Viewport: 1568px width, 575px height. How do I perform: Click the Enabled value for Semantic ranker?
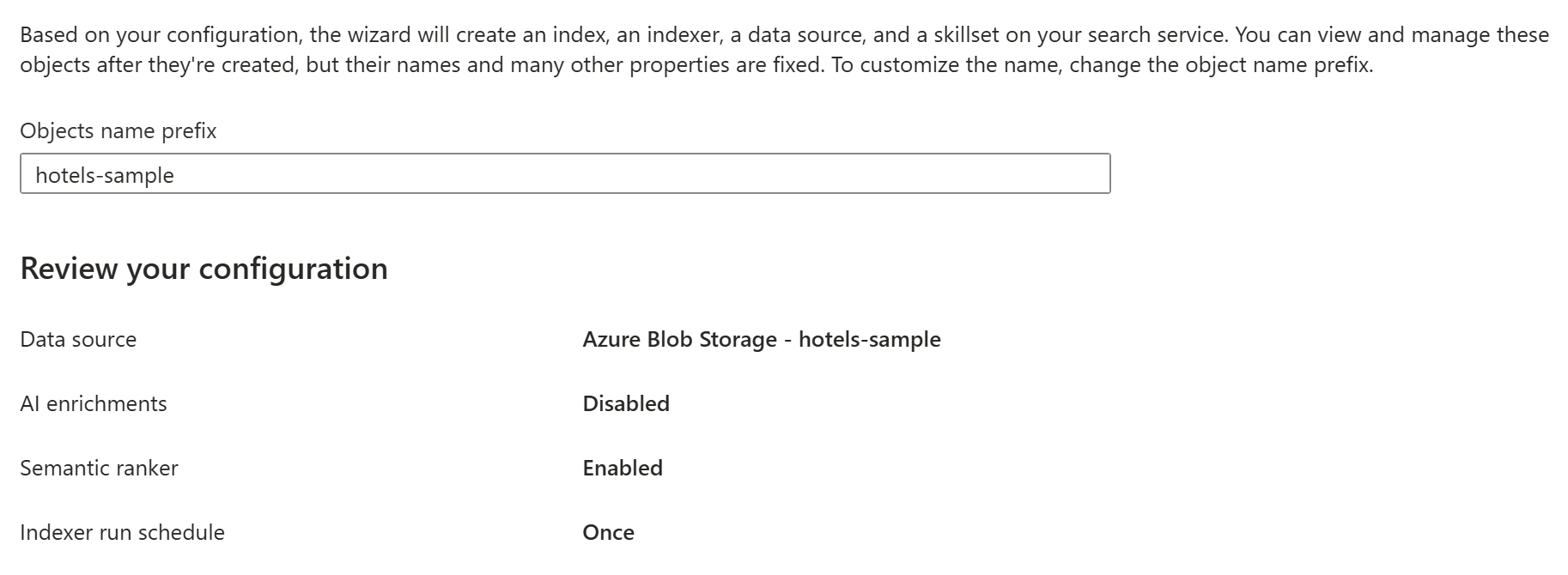(x=622, y=468)
